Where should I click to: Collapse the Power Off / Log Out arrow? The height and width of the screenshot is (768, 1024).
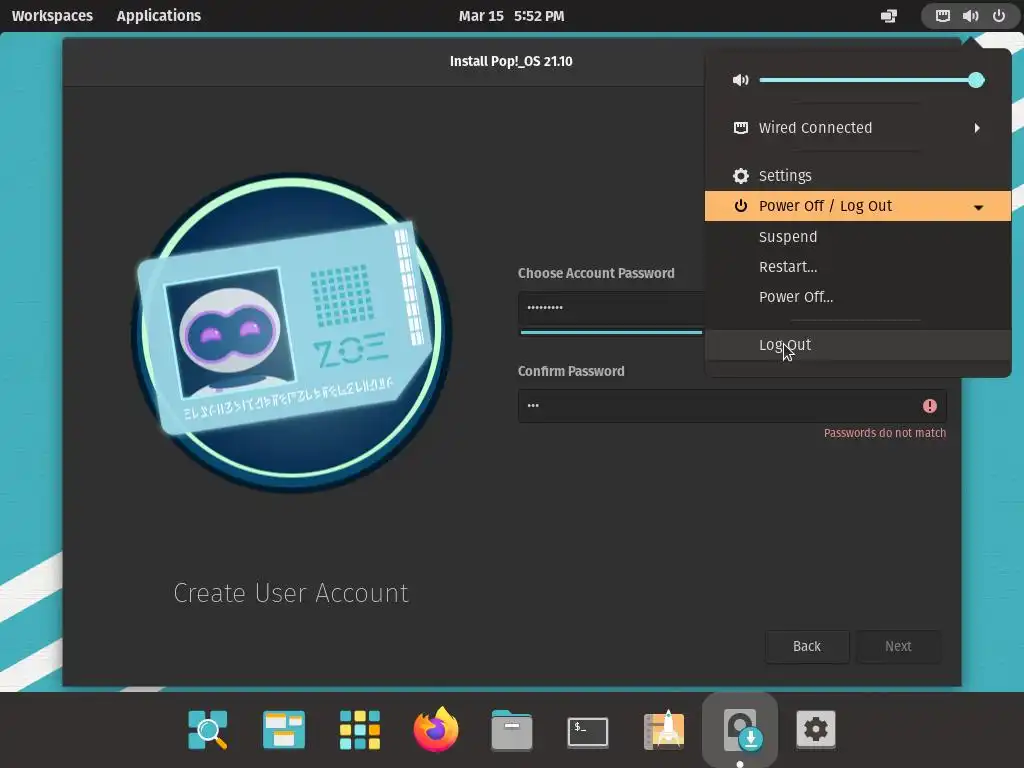pyautogui.click(x=978, y=208)
